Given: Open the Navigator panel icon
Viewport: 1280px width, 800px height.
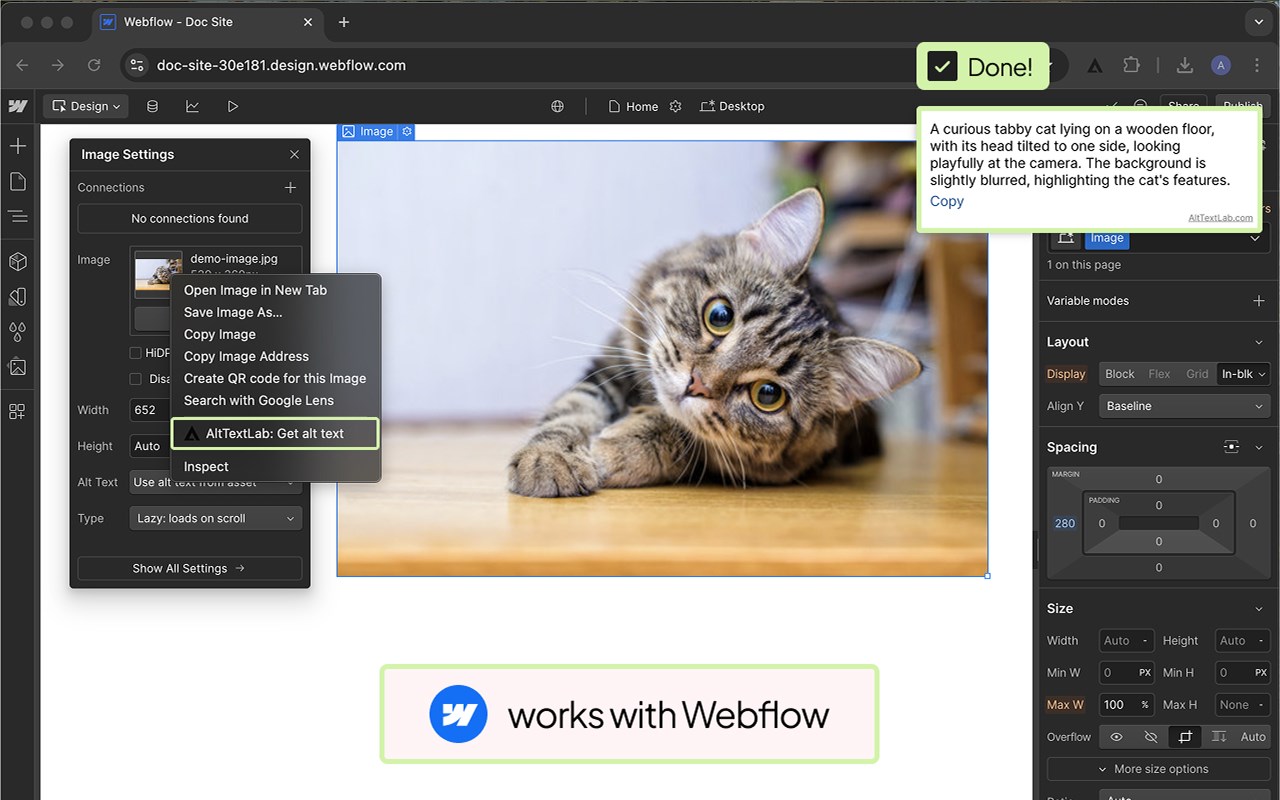Looking at the screenshot, I should pyautogui.click(x=17, y=216).
